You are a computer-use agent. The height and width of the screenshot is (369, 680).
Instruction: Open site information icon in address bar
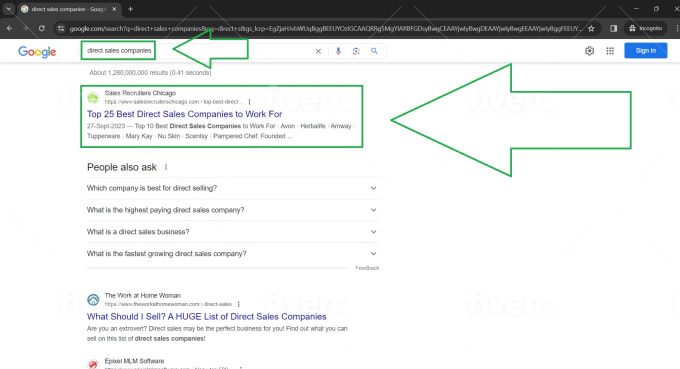point(61,29)
